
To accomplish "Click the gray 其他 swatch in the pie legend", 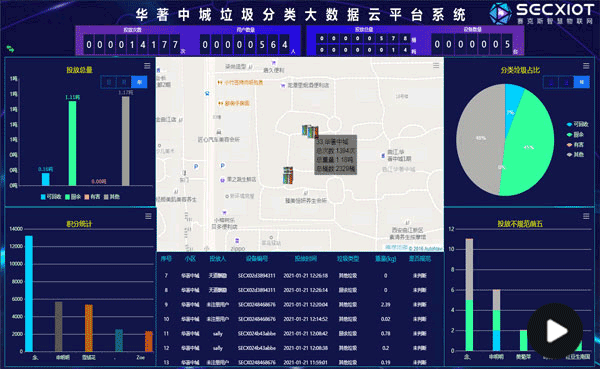I will 569,155.
